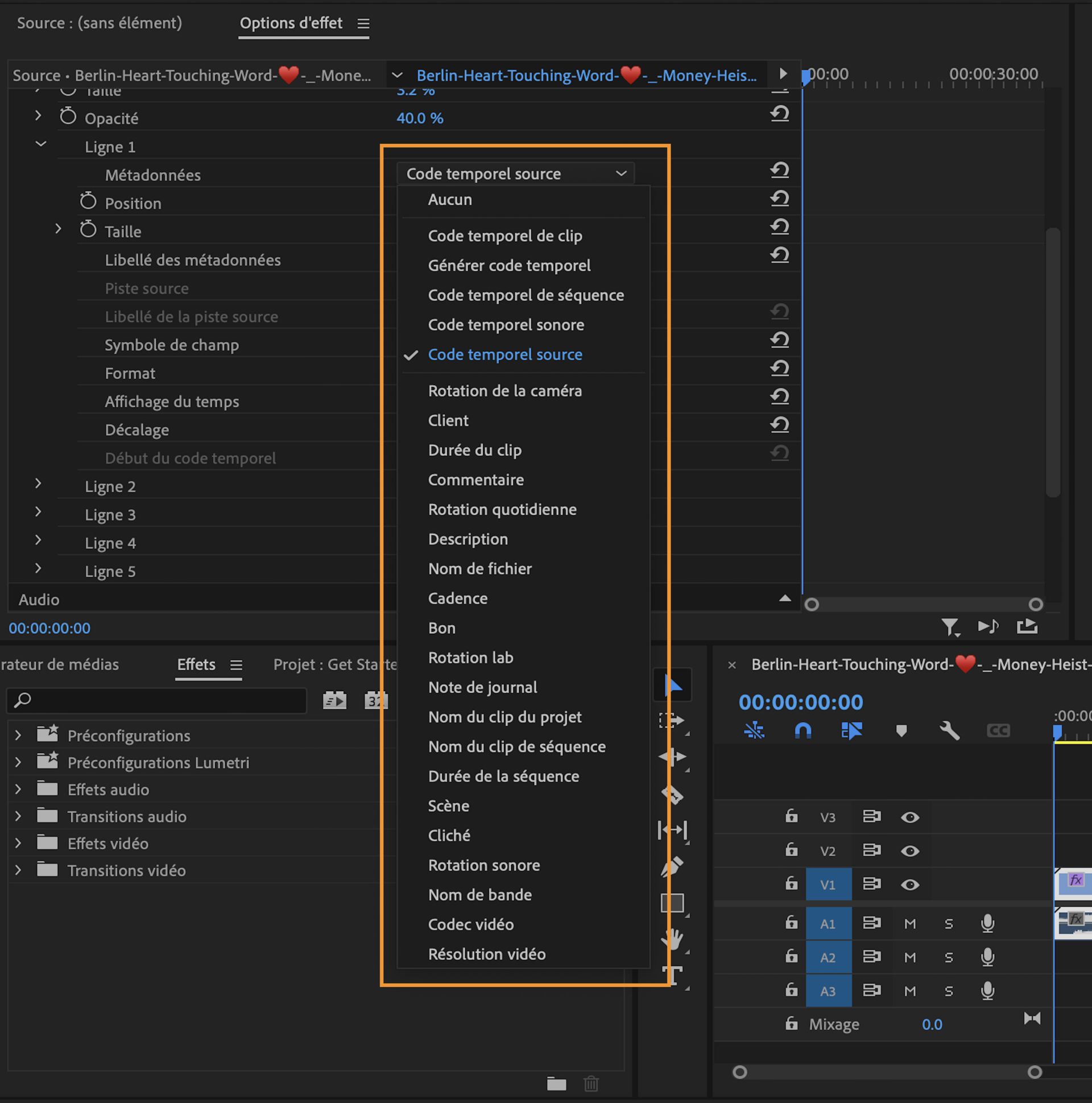This screenshot has width=1092, height=1103.
Task: Expand the Ligne 3 group
Action: coord(38,512)
